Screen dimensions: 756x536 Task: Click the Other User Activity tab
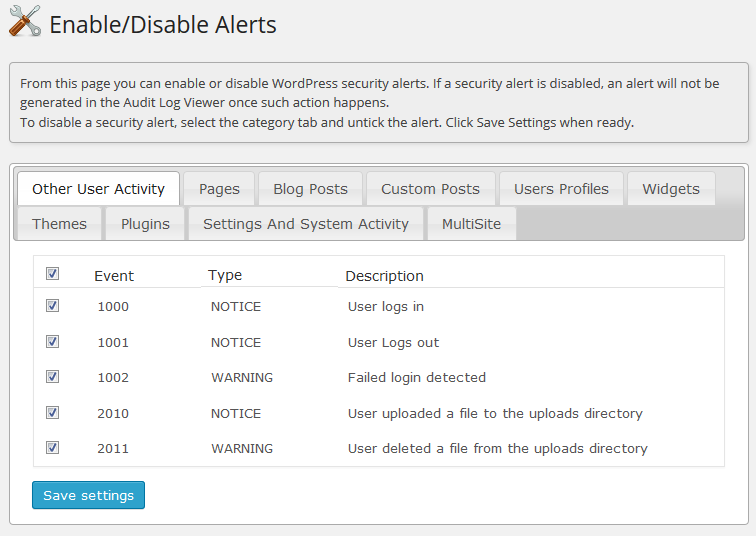98,188
